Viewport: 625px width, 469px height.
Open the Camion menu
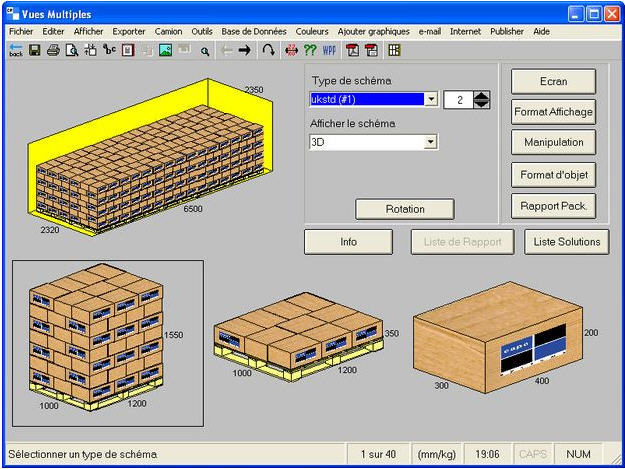(168, 32)
